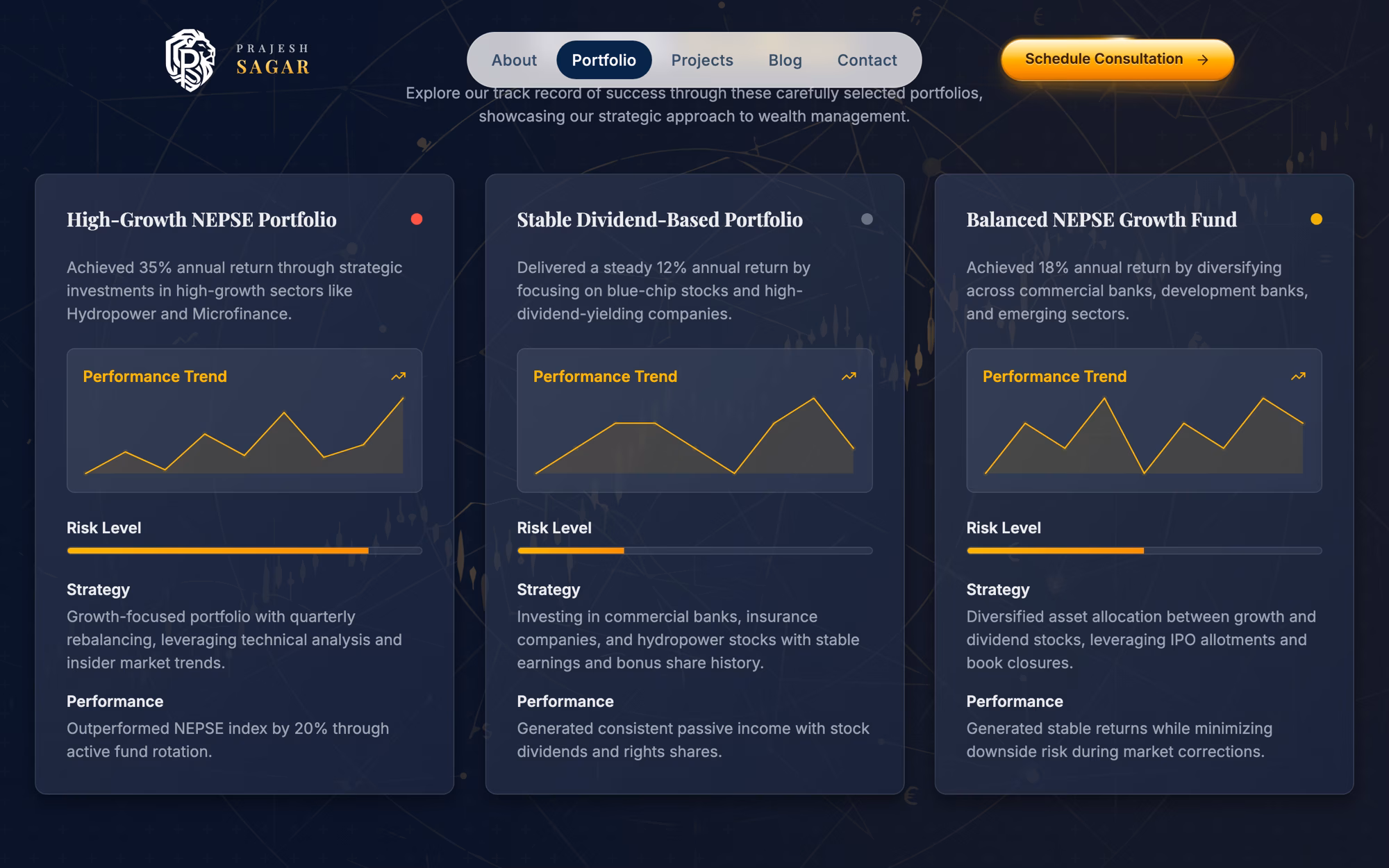Click 'Diversified asset allocation' strategy text
The image size is (1389, 868).
pyautogui.click(x=1141, y=640)
